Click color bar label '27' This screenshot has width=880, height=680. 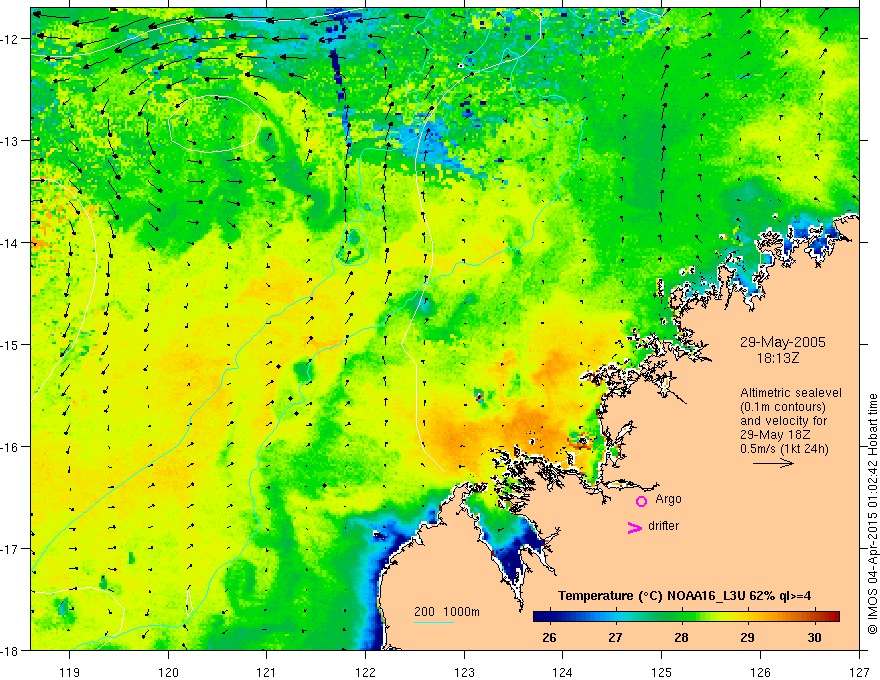click(615, 637)
